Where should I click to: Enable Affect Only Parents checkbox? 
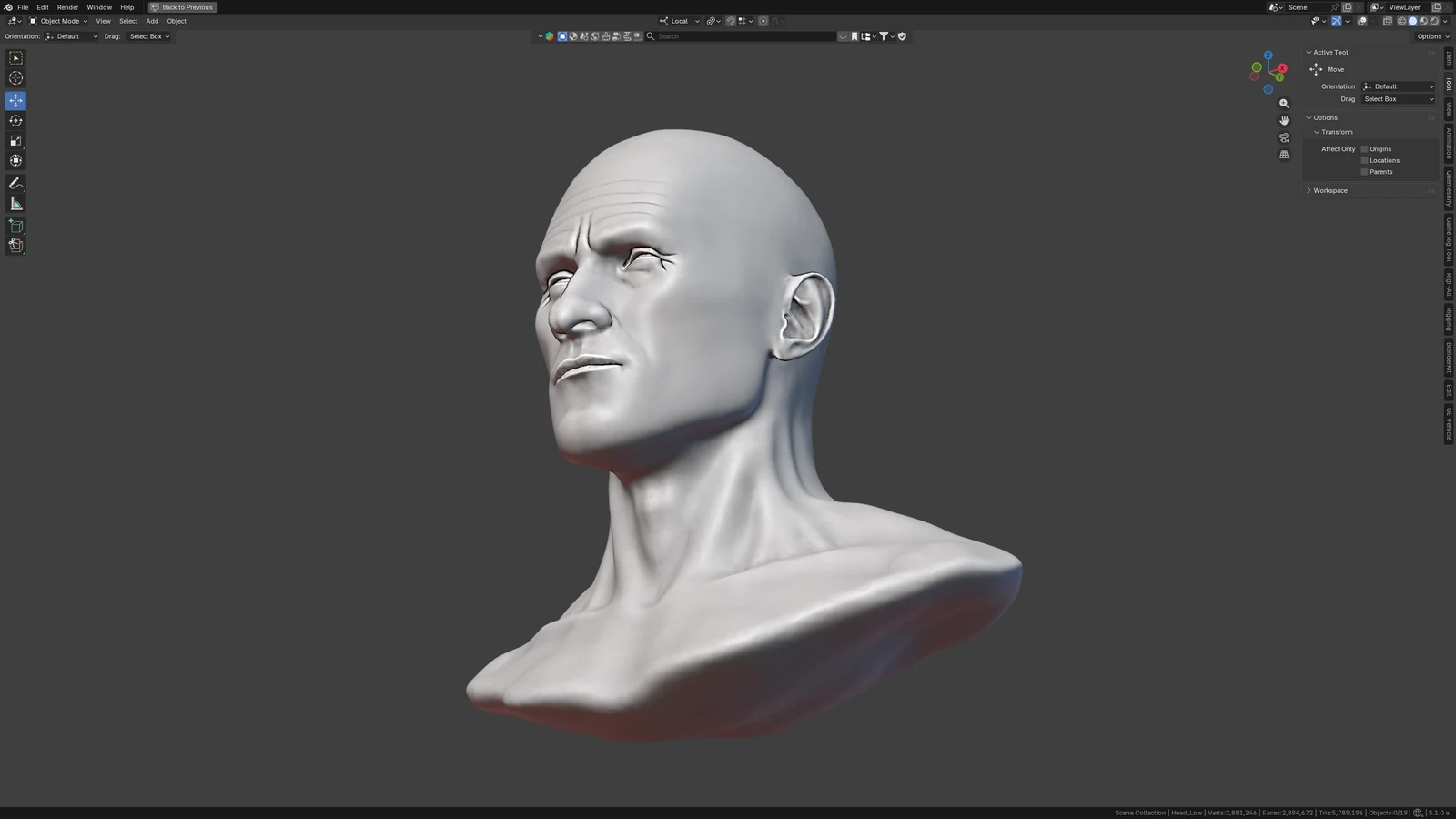click(x=1364, y=172)
